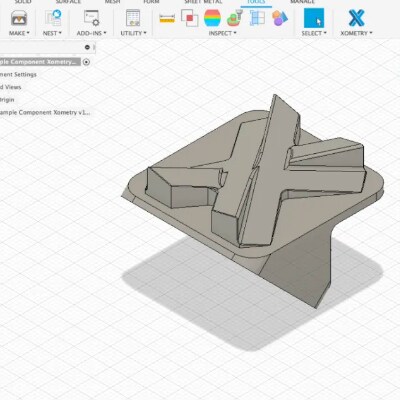Click the Make 3D print icon
This screenshot has width=400, height=400.
pyautogui.click(x=19, y=18)
